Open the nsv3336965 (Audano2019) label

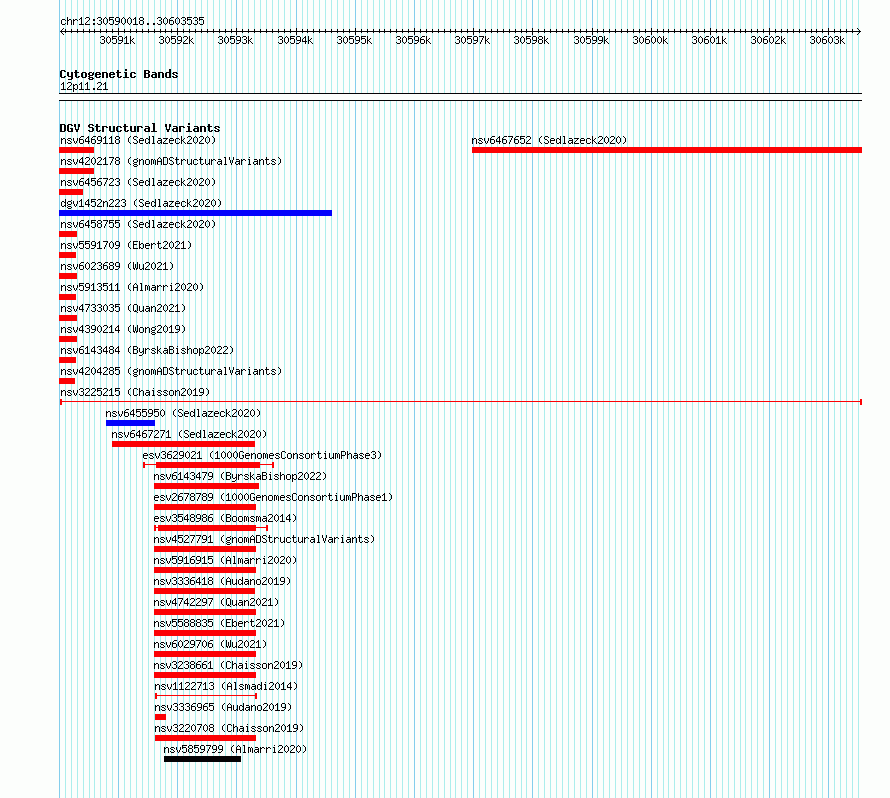pos(223,707)
